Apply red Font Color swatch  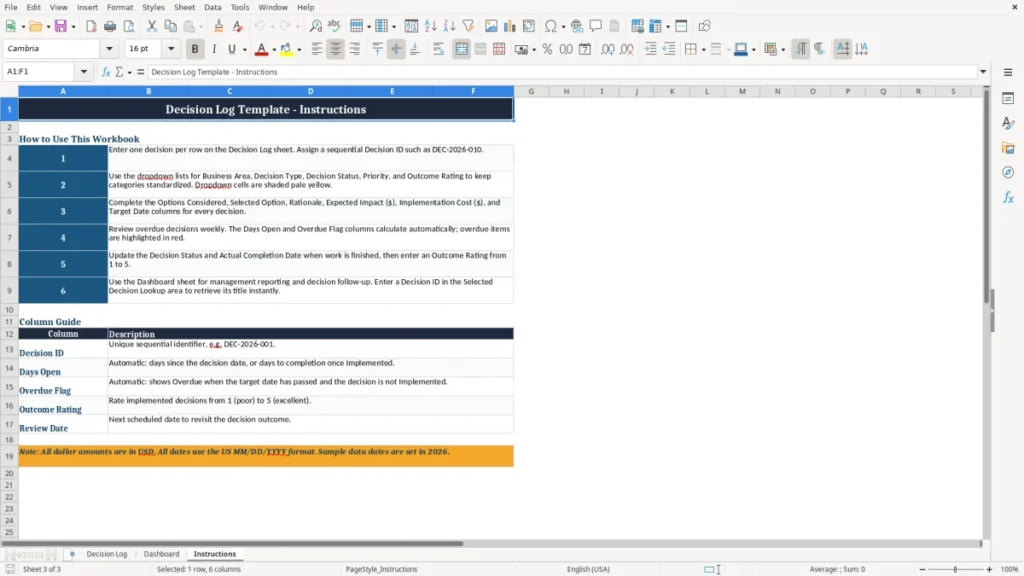click(261, 49)
